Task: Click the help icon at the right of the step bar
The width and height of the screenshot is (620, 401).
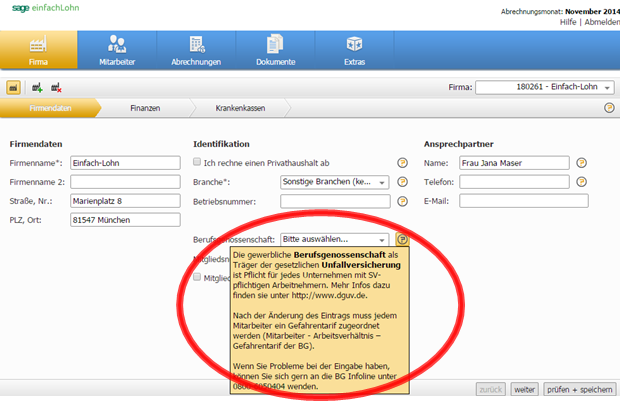Action: pyautogui.click(x=609, y=108)
